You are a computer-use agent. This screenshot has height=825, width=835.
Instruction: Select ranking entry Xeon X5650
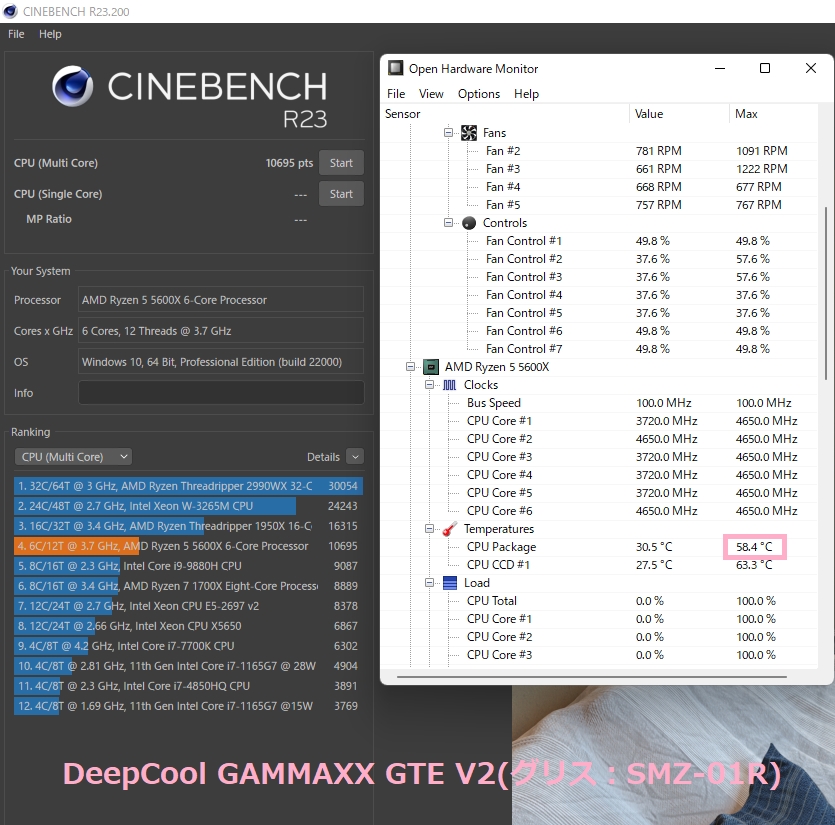pyautogui.click(x=189, y=626)
